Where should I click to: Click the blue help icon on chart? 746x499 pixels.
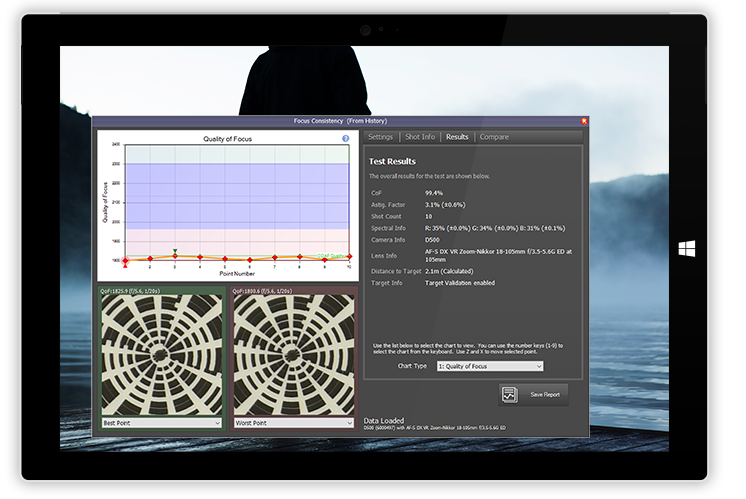coord(345,139)
